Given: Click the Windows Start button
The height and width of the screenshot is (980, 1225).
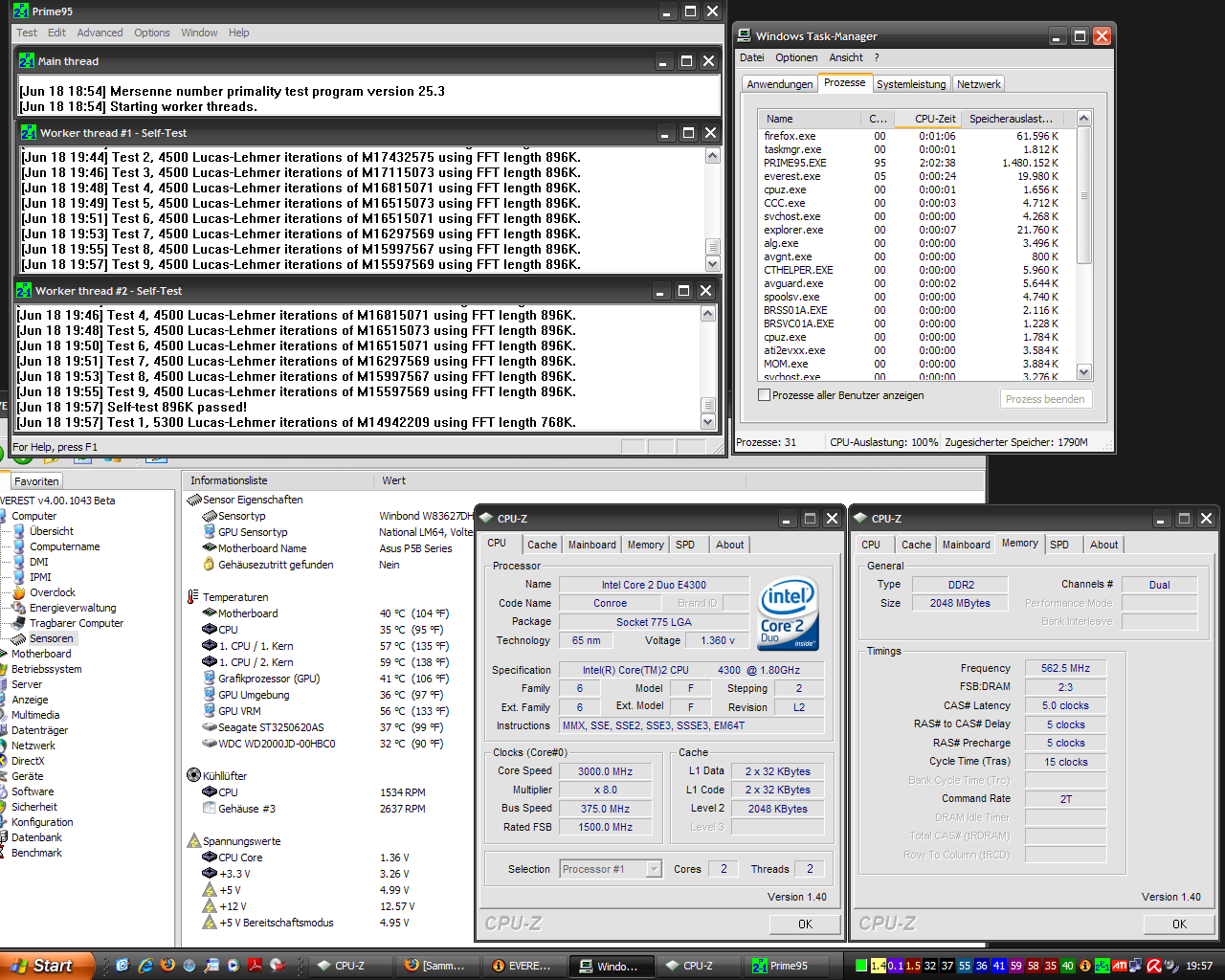Looking at the screenshot, I should coord(46,966).
